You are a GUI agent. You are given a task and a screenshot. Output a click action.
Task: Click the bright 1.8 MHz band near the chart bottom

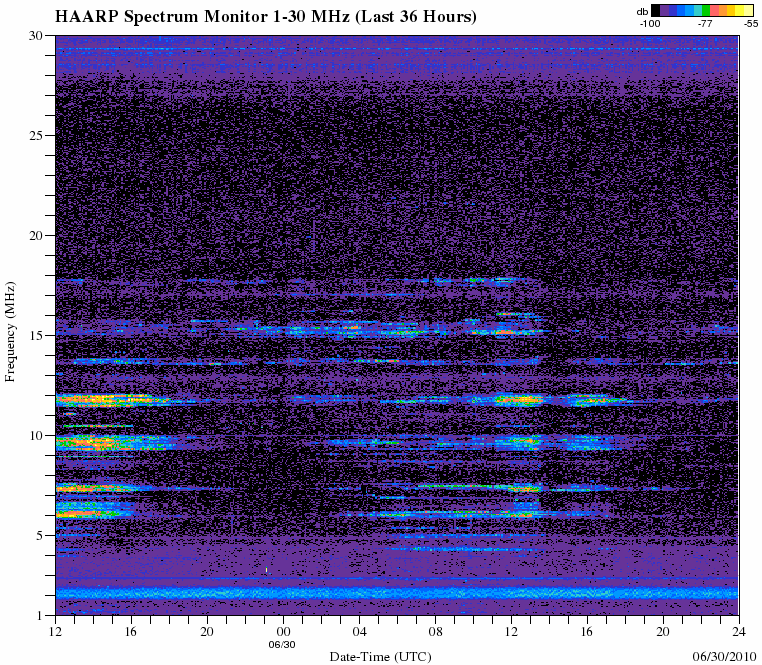click(397, 594)
